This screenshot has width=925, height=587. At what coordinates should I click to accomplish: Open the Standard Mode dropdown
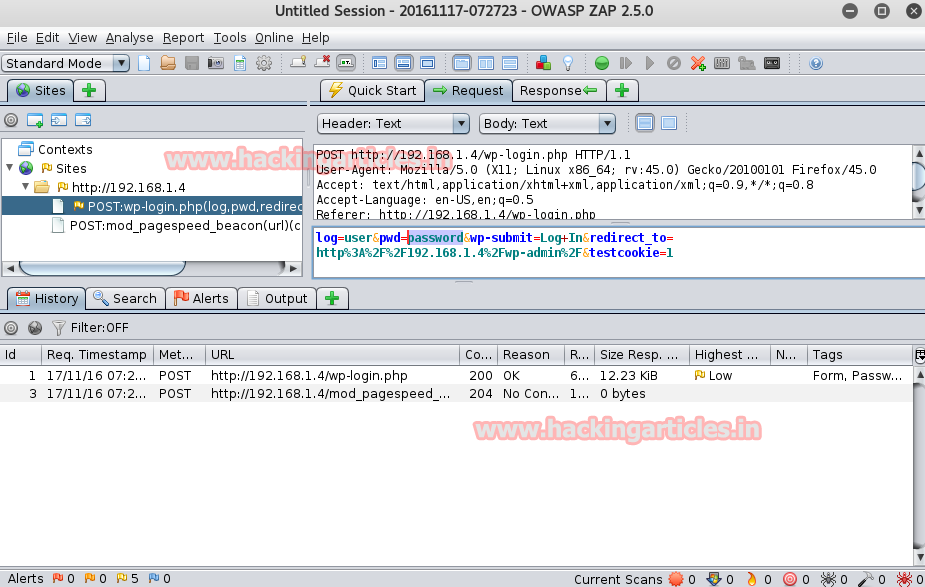(x=65, y=63)
